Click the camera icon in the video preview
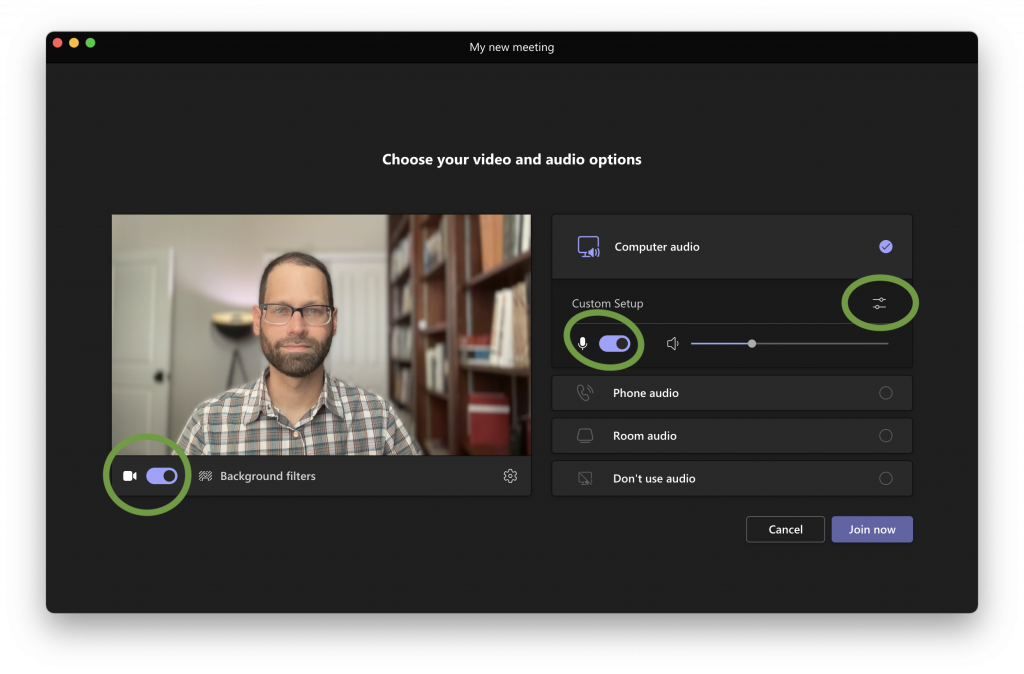 point(129,476)
